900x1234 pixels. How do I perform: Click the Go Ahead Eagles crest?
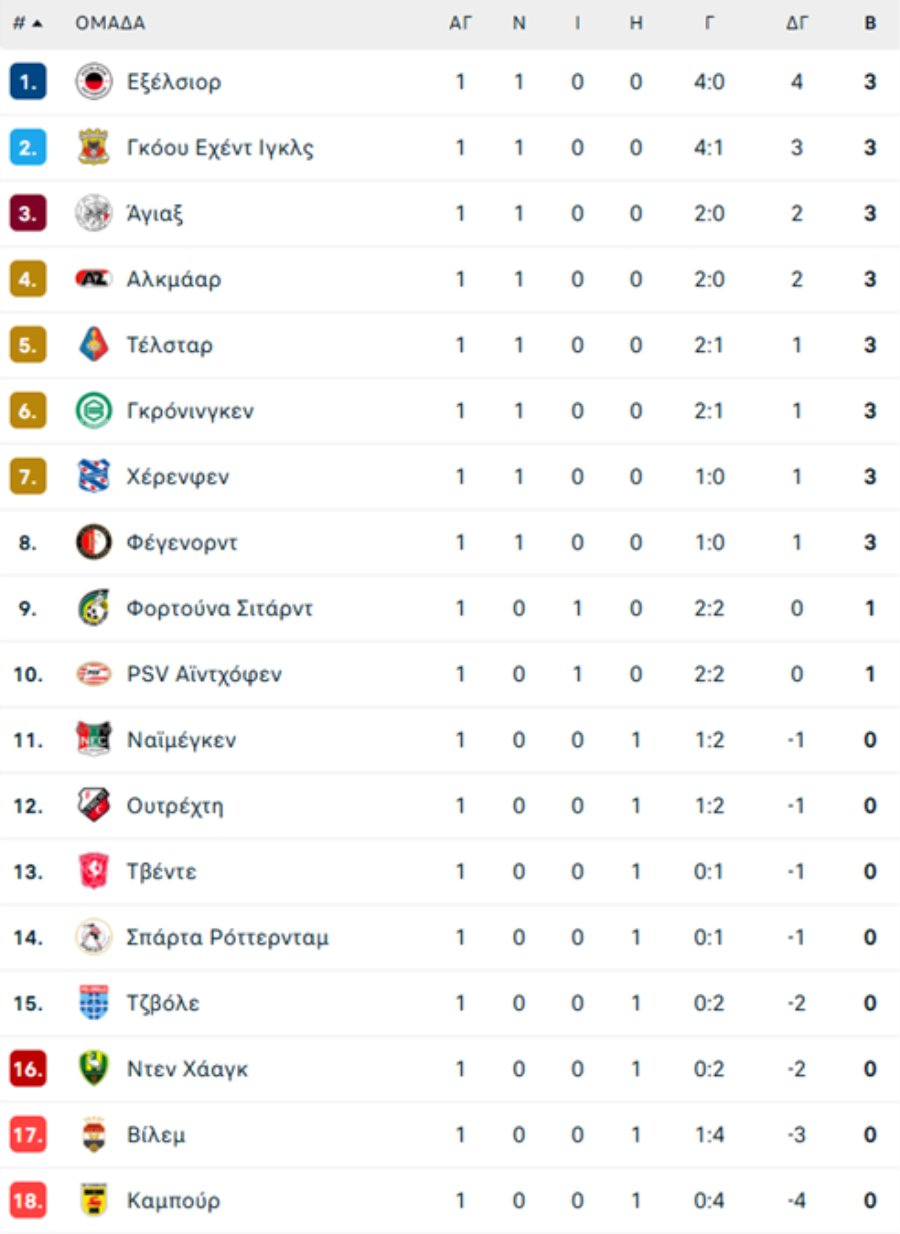click(x=94, y=148)
